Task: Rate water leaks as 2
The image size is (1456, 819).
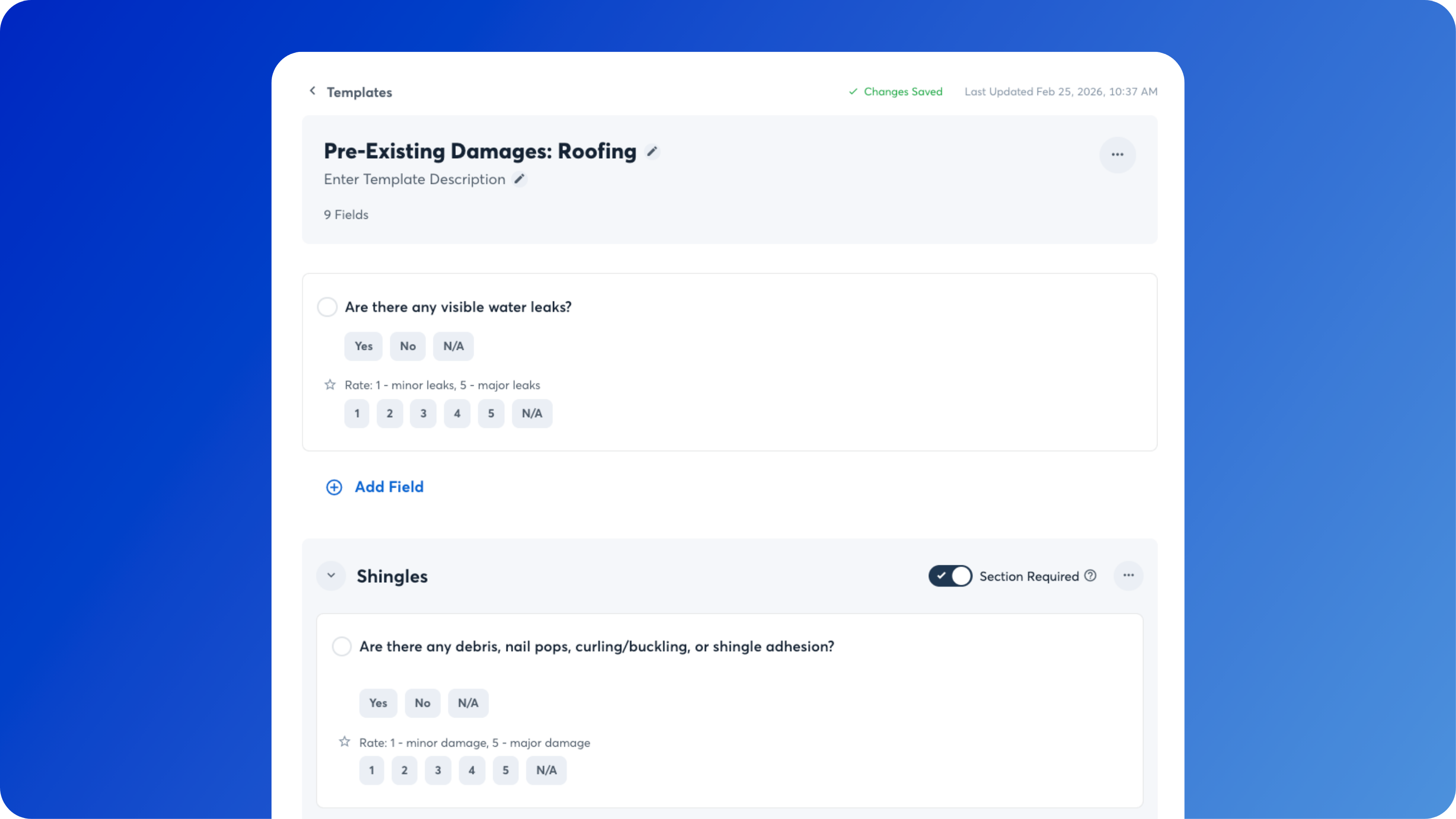Action: point(390,413)
